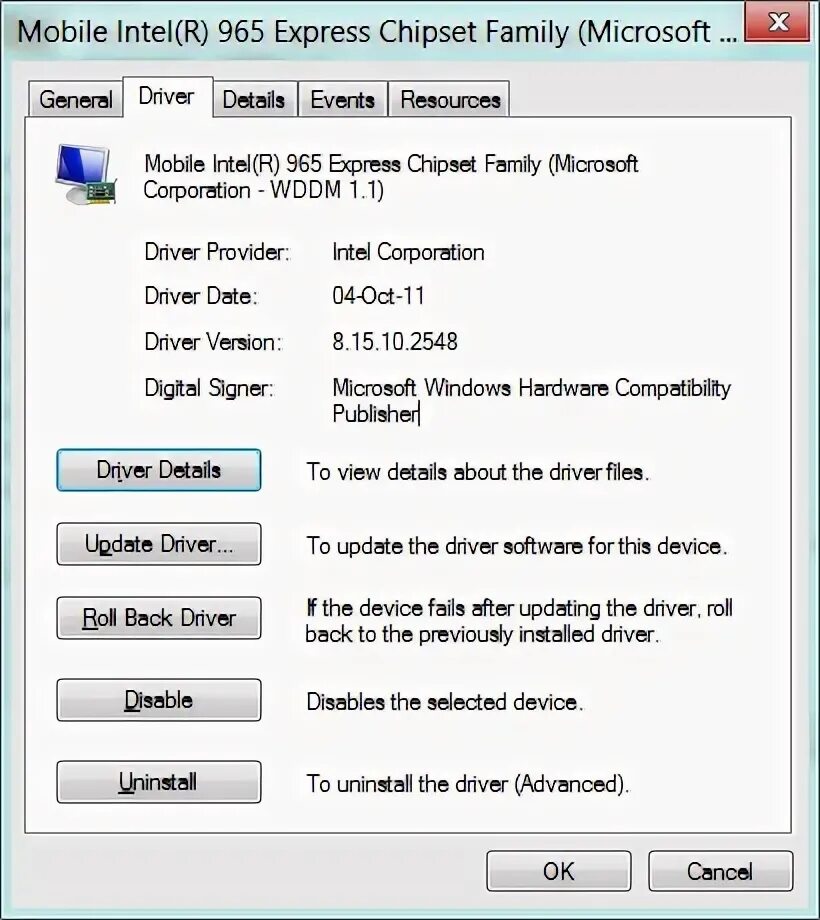
Task: Choose Roll Back Driver
Action: click(159, 618)
